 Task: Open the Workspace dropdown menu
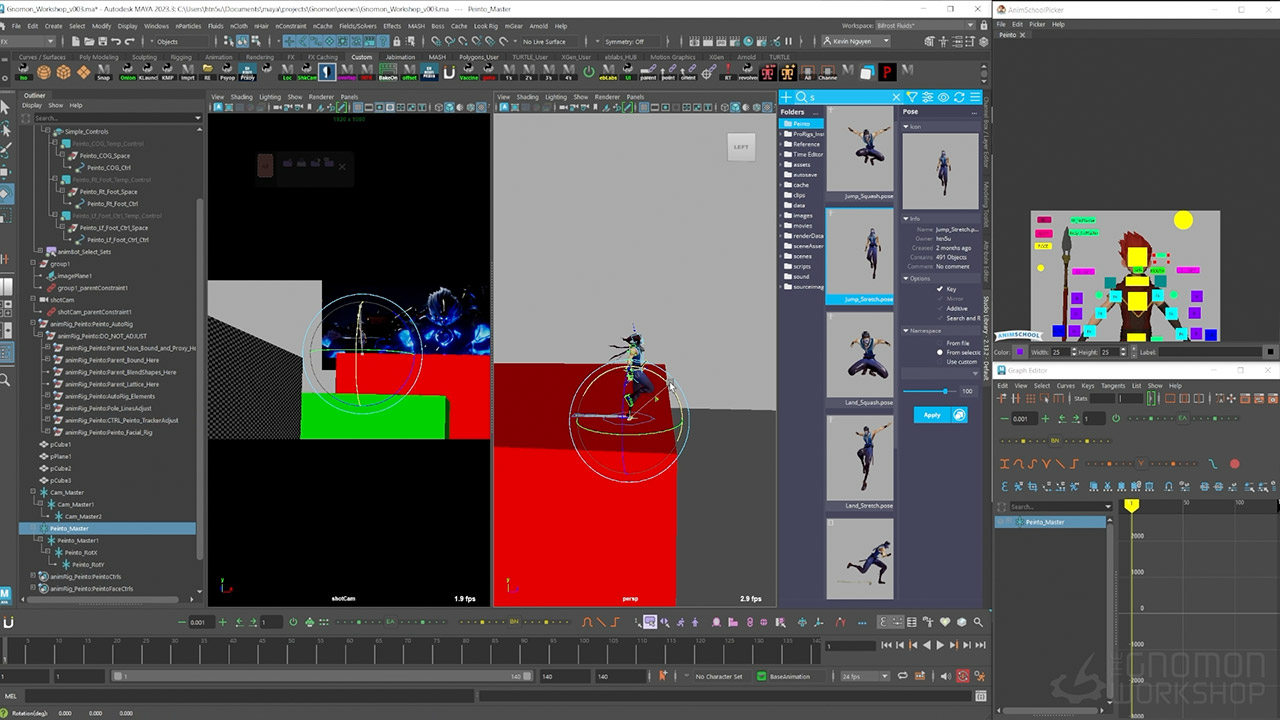click(x=925, y=25)
